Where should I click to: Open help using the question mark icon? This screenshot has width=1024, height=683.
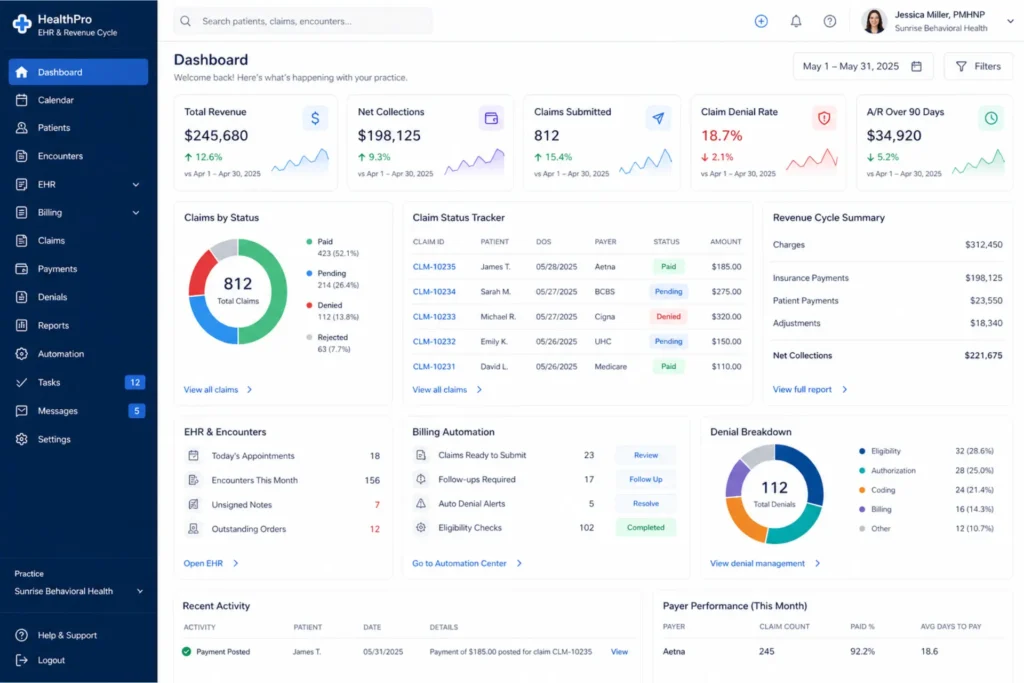(827, 20)
